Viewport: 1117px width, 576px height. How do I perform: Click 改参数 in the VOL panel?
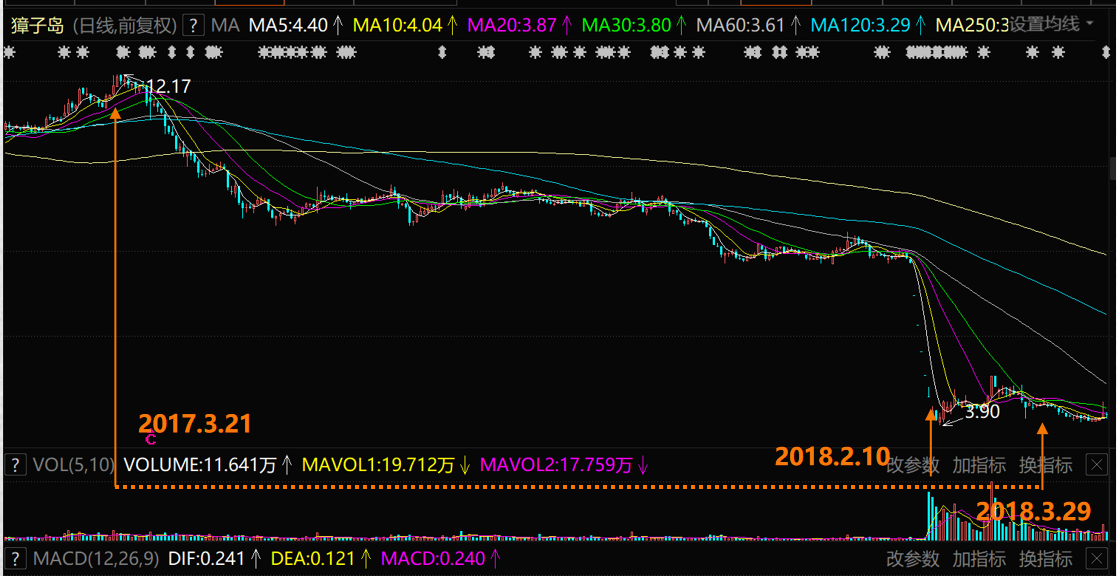pos(913,465)
